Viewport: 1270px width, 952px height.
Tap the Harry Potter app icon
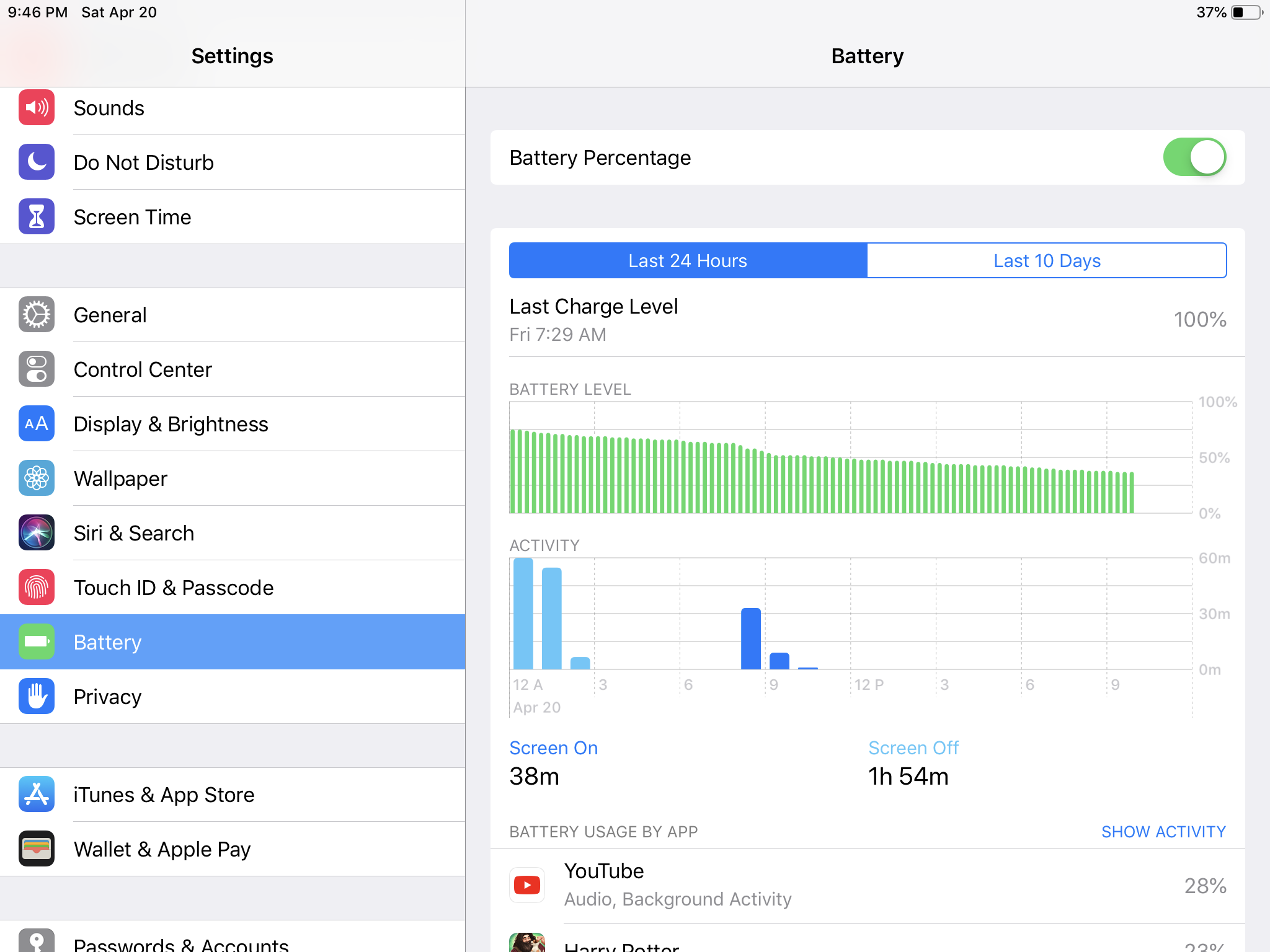point(527,943)
